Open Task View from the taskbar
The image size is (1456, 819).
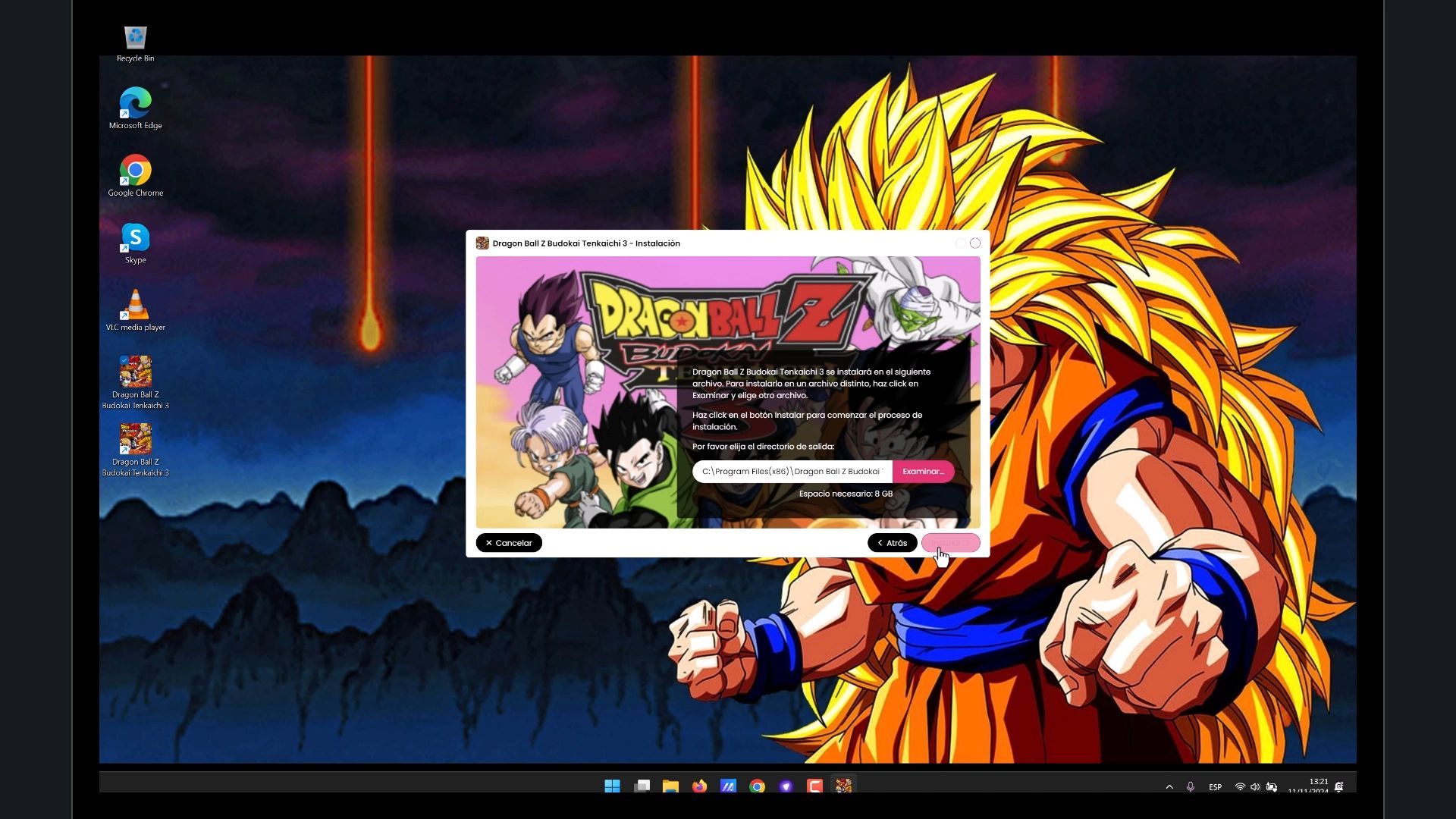tap(642, 786)
